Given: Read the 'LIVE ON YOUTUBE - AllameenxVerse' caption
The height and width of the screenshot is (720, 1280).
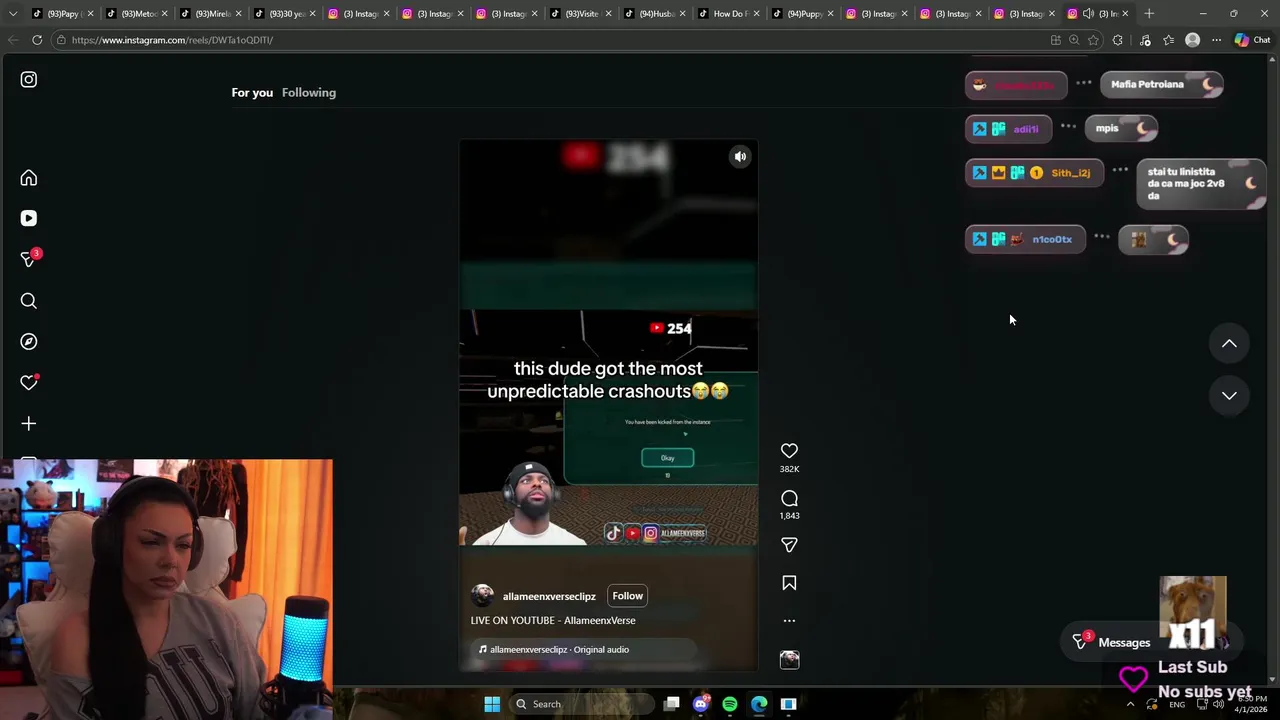Looking at the screenshot, I should tap(553, 621).
